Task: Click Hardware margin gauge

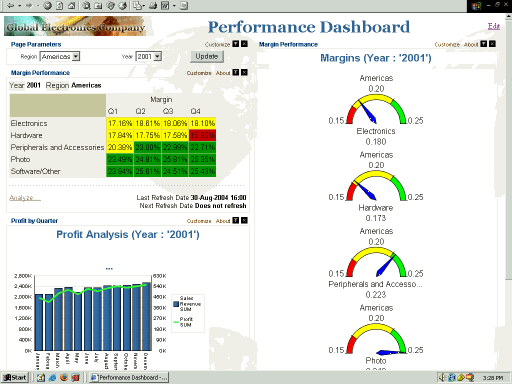Action: [376, 186]
